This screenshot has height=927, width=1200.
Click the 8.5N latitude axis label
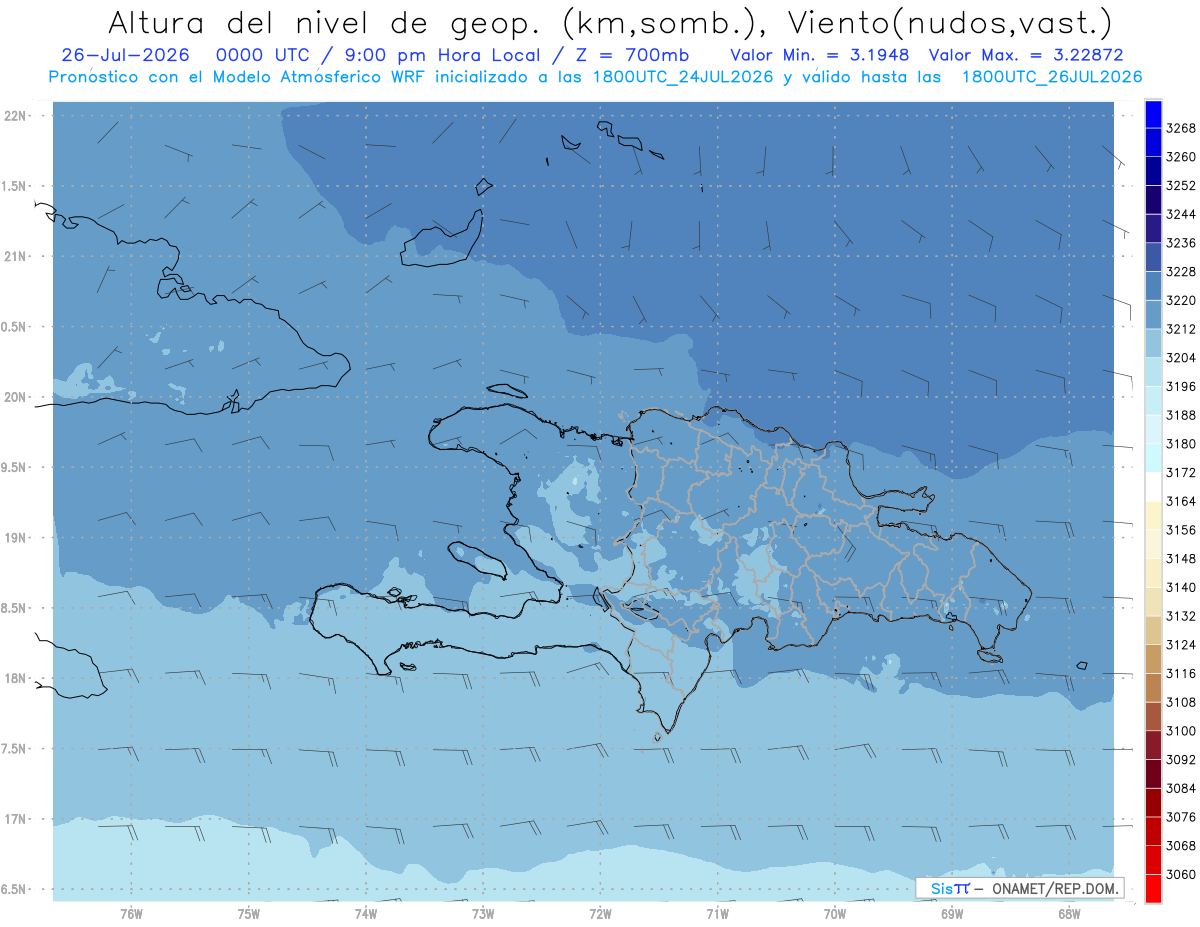coord(13,608)
